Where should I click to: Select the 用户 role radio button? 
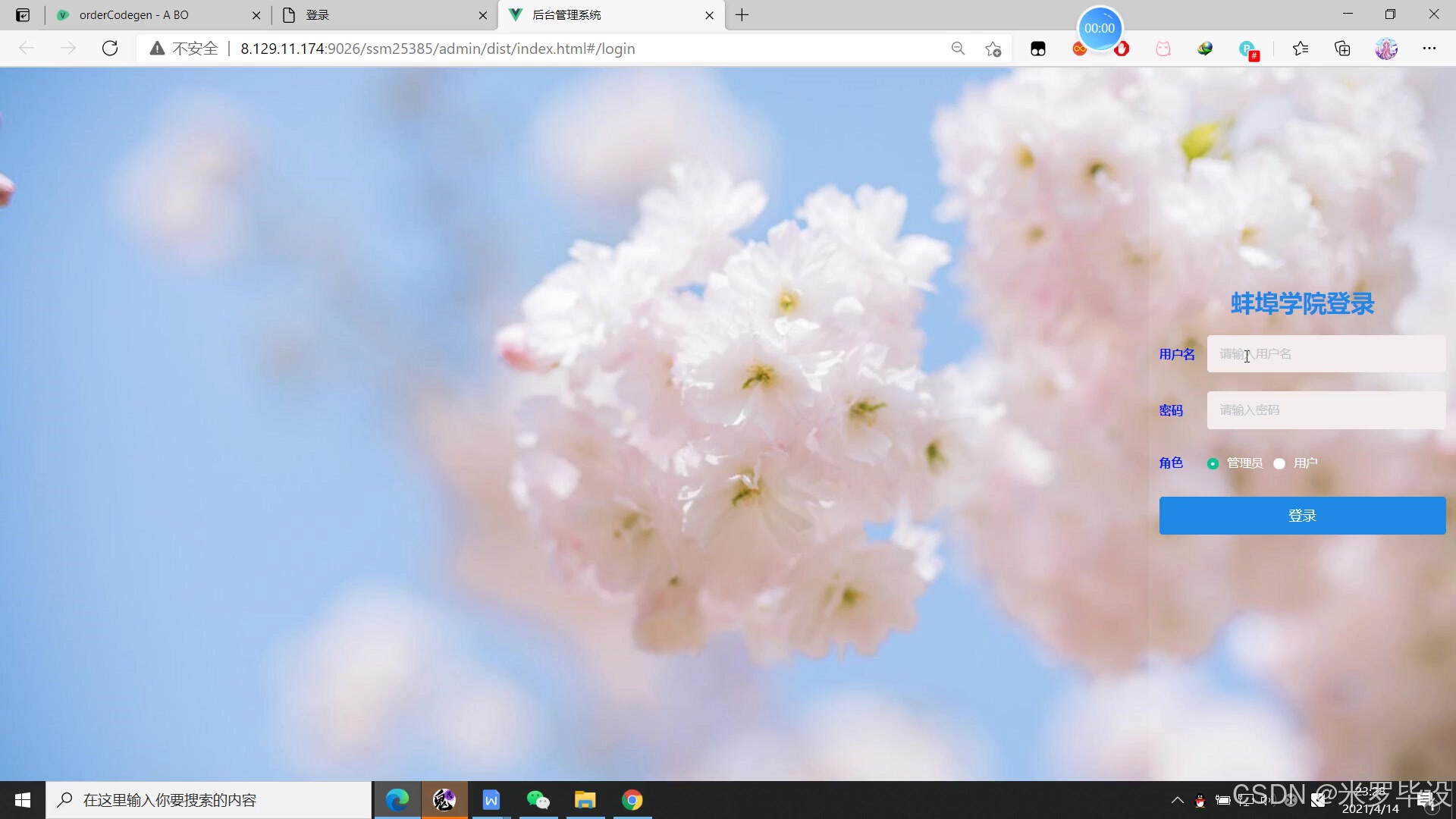[1279, 463]
